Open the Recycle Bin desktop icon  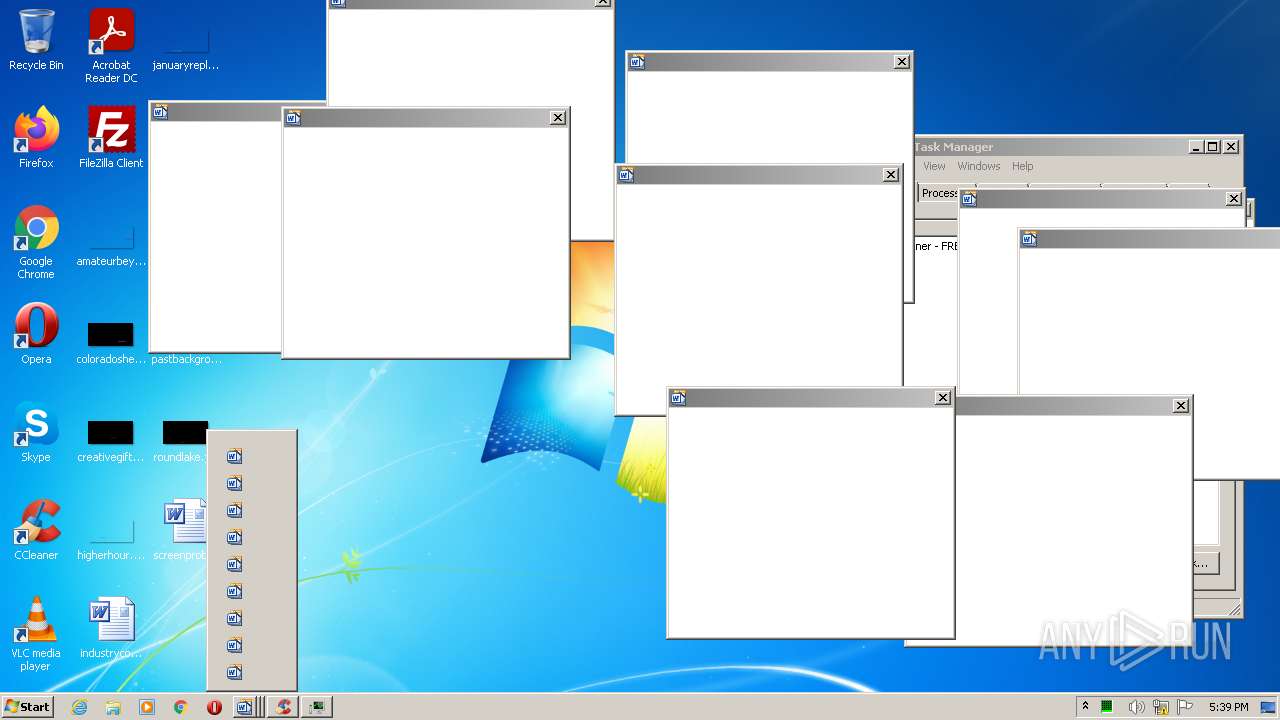(36, 40)
